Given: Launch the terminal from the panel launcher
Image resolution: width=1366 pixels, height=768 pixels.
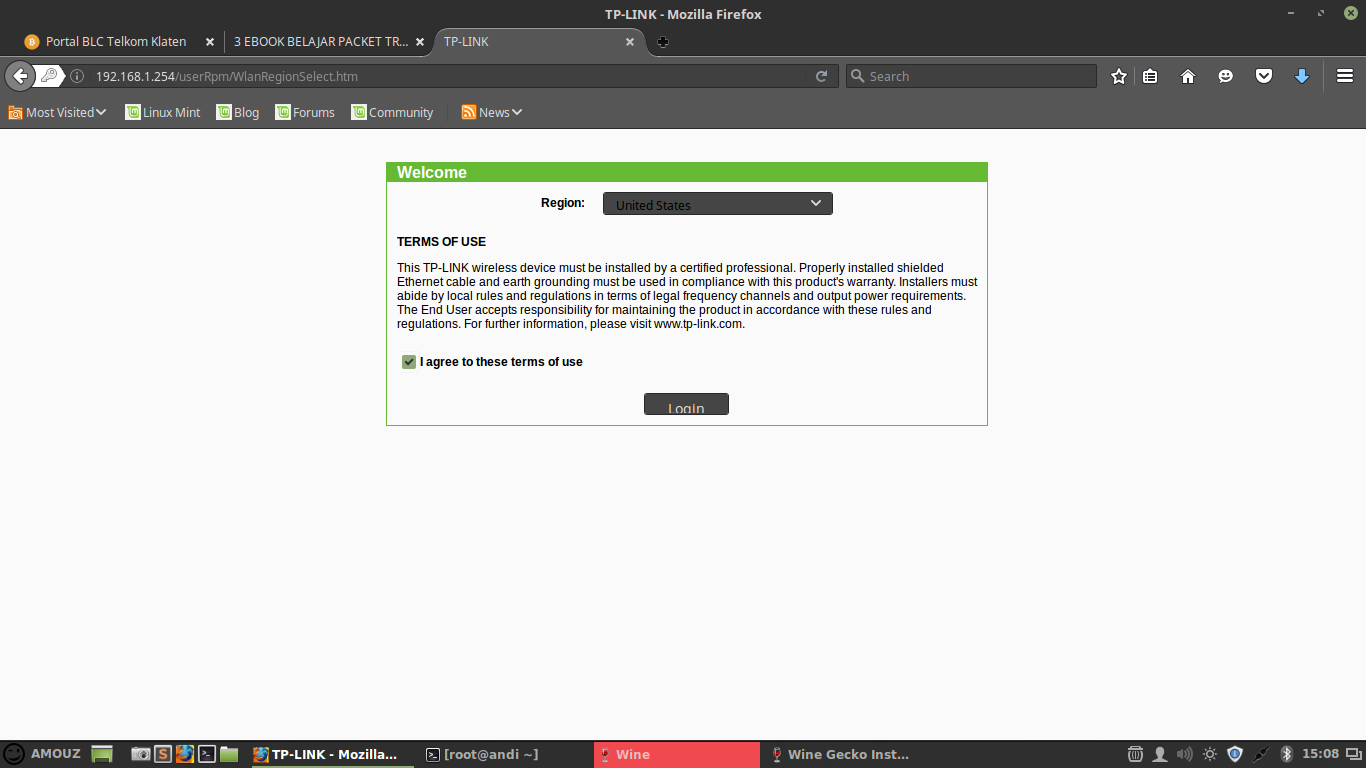Looking at the screenshot, I should (x=207, y=754).
